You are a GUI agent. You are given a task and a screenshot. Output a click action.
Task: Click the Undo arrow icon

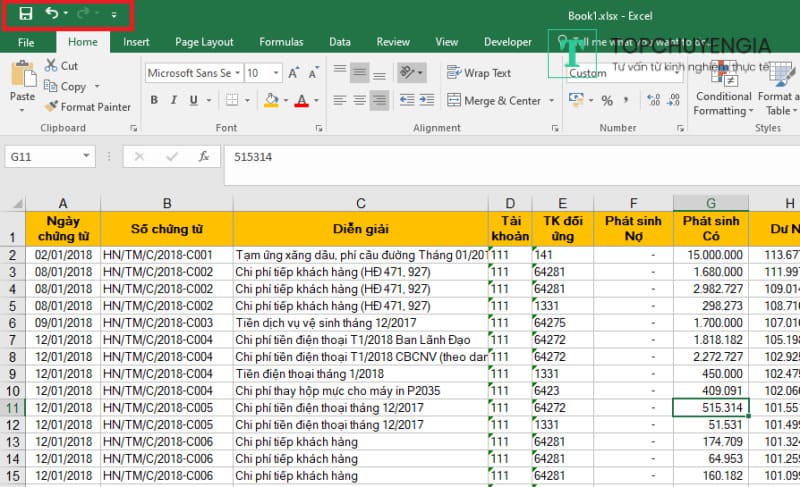(51, 14)
